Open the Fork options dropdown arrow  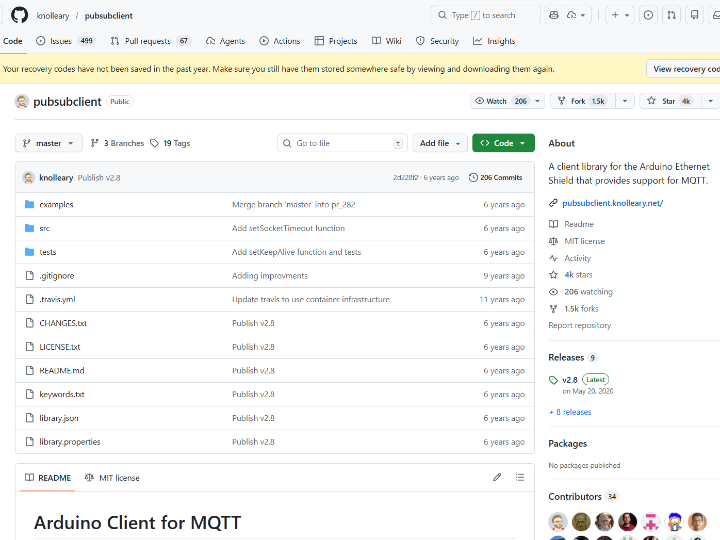tap(625, 101)
